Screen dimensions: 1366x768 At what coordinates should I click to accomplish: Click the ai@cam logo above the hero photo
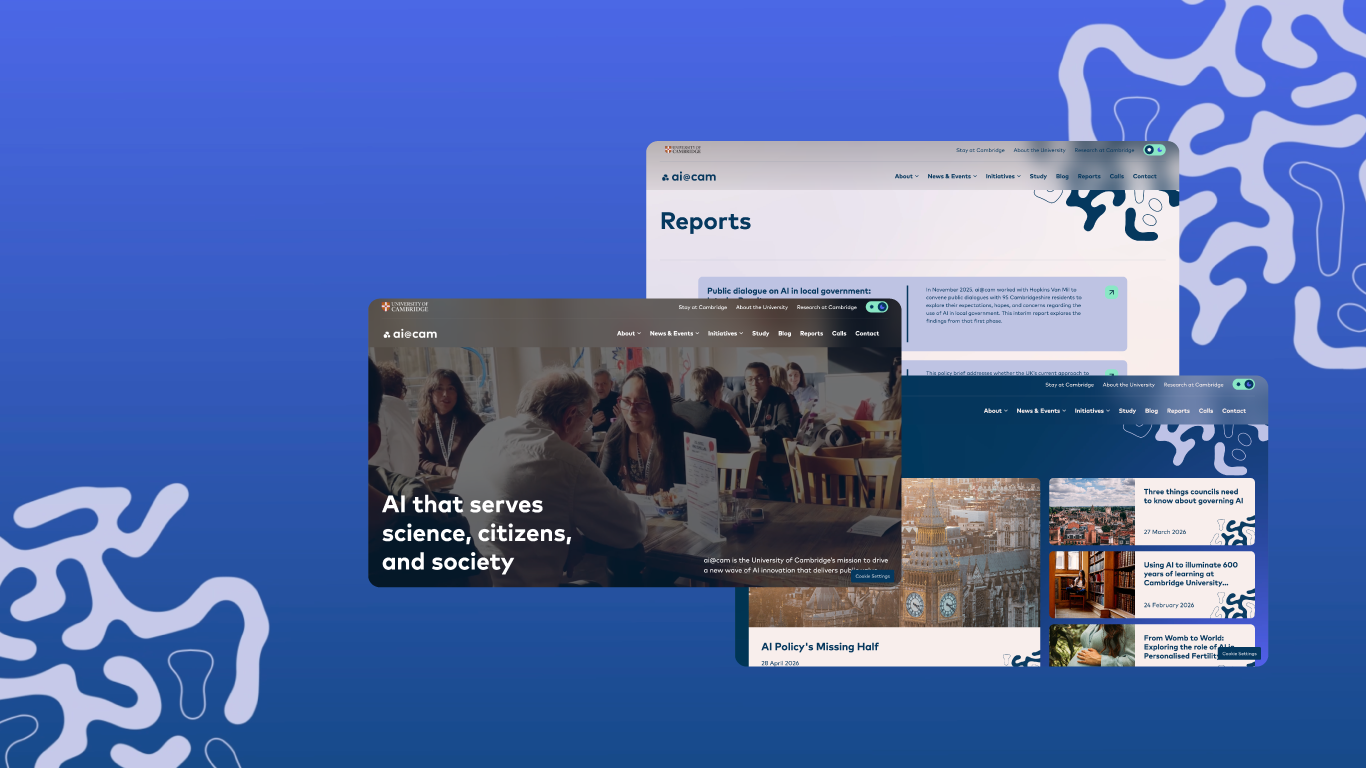[410, 334]
